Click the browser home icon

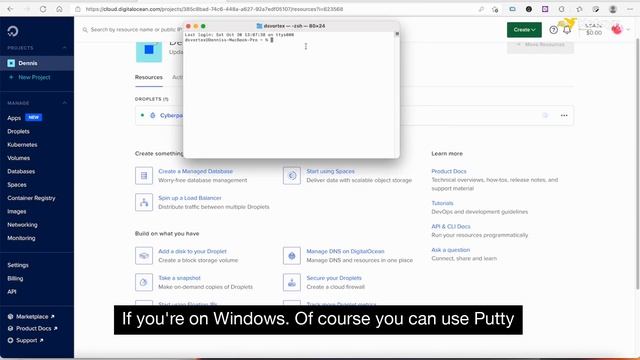pos(59,9)
